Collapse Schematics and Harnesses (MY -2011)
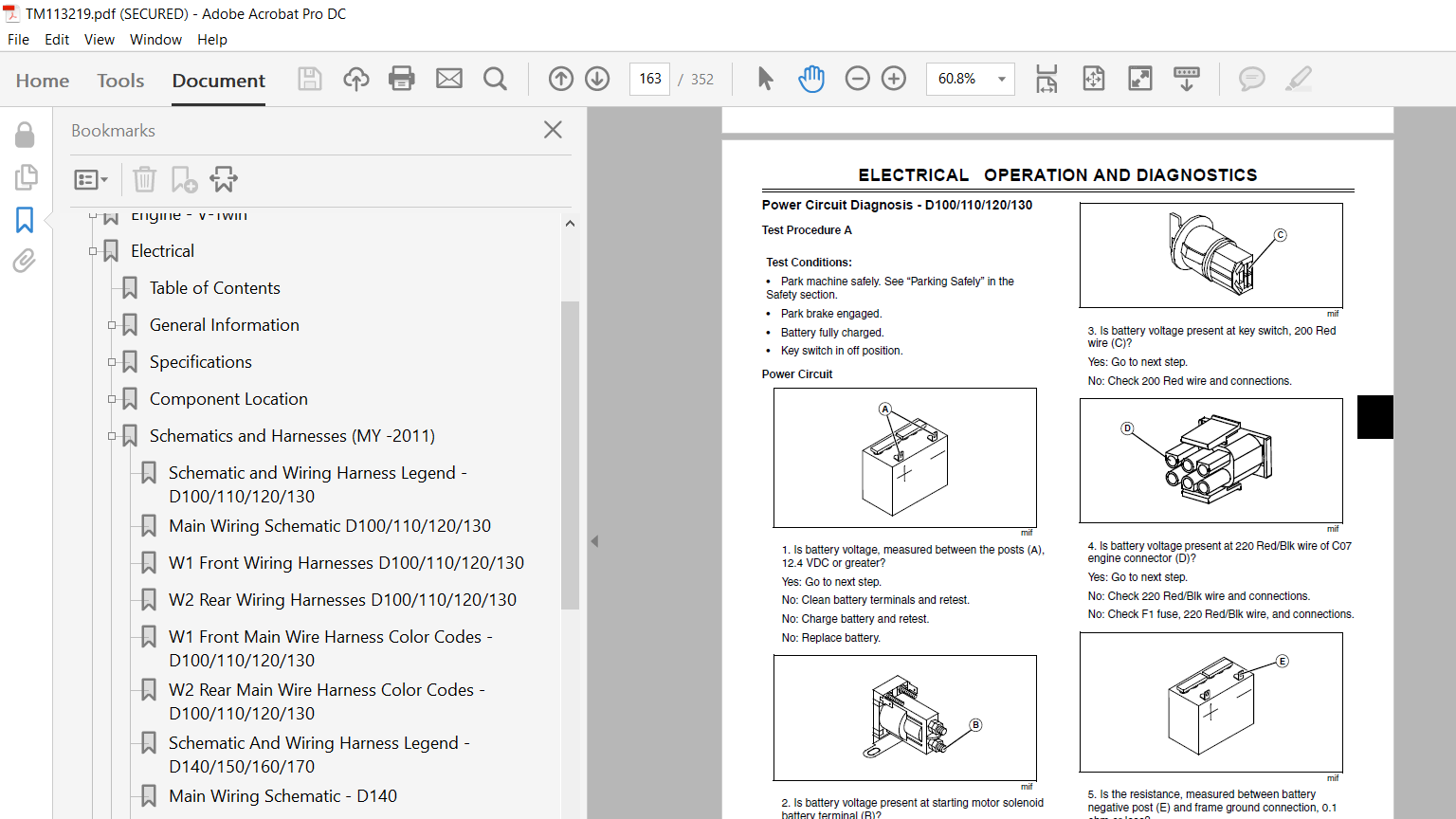 point(112,436)
